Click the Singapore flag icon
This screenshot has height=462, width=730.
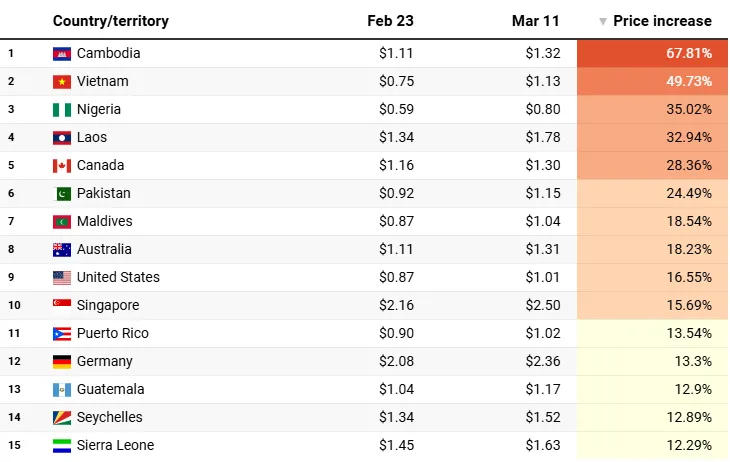(x=62, y=304)
